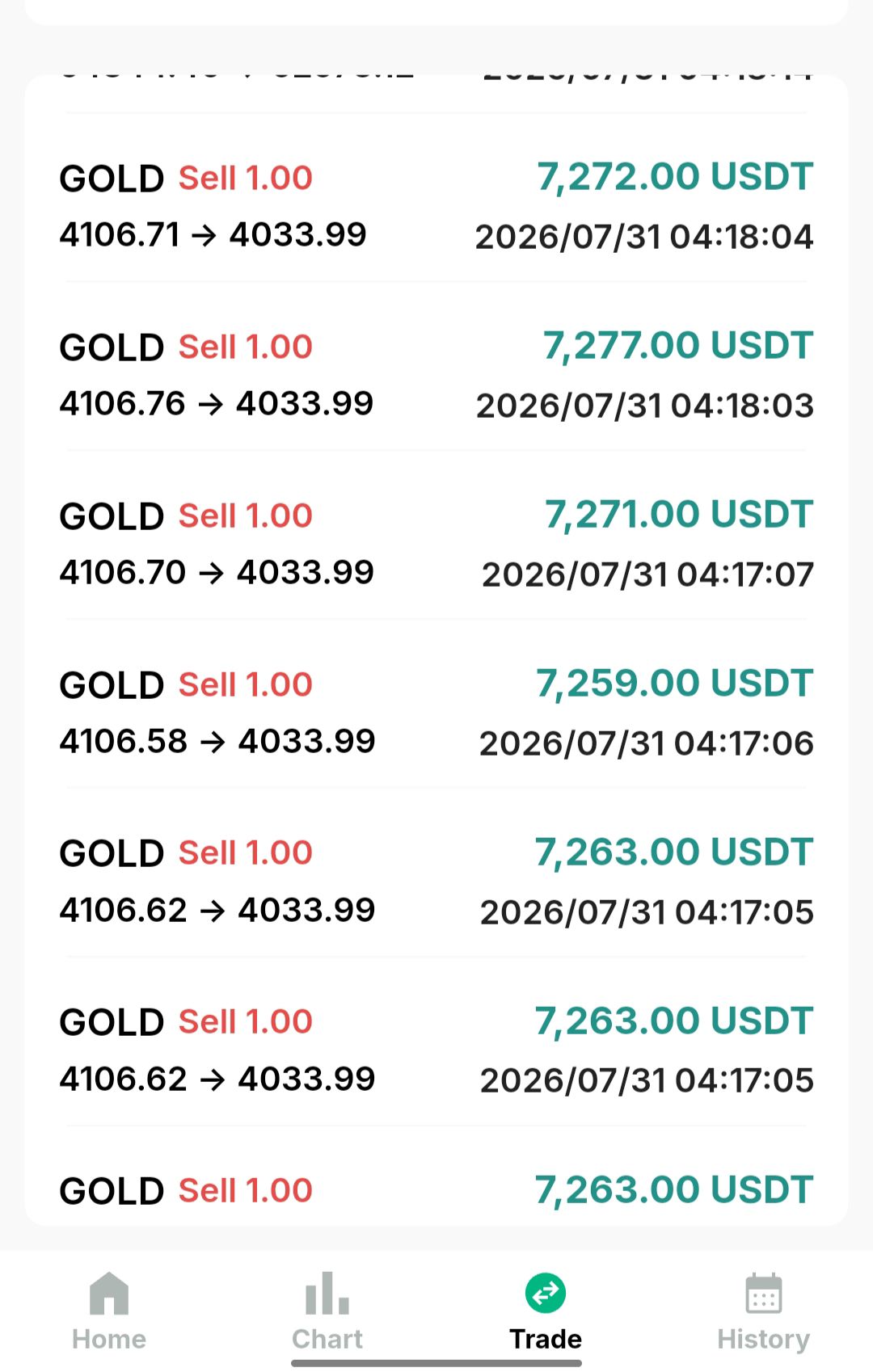Tap the entry dated 2026/07/31 04:18:04
873x1372 pixels.
(644, 237)
